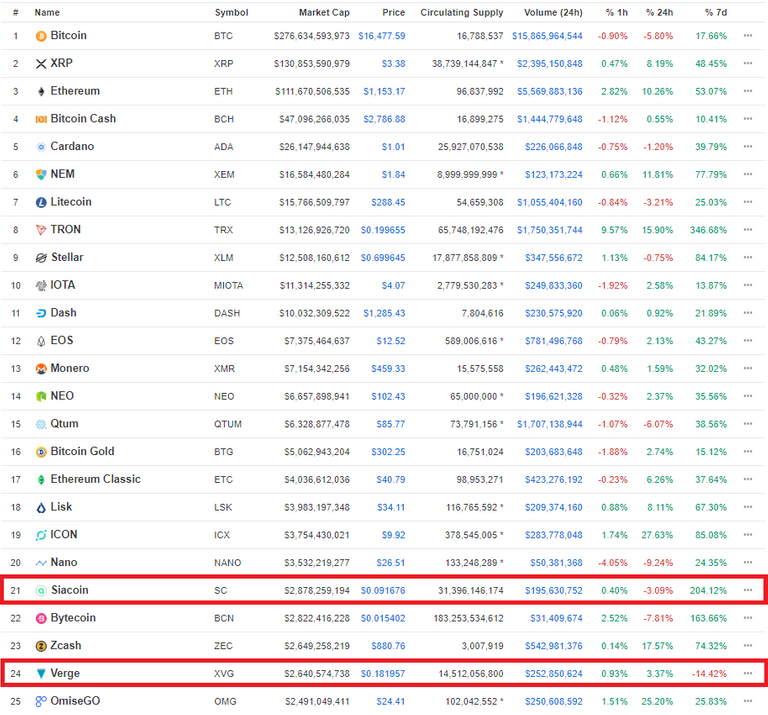Image resolution: width=768 pixels, height=715 pixels.
Task: Open the Bitcoin name link
Action: pyautogui.click(x=69, y=35)
